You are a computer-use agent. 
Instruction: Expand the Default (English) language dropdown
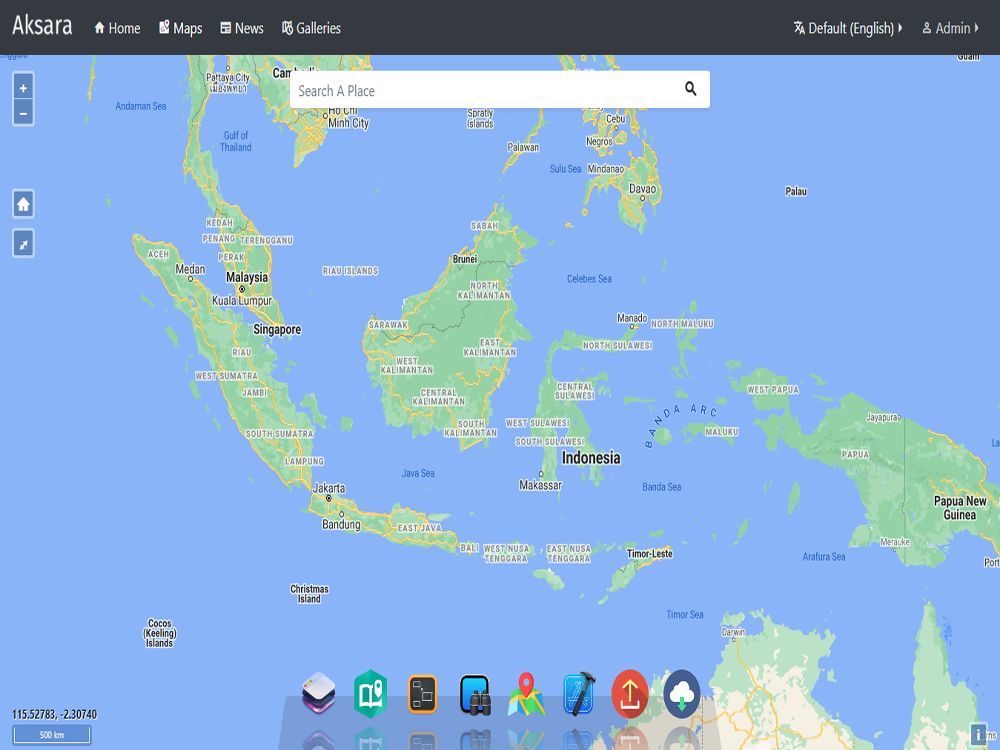click(x=848, y=28)
